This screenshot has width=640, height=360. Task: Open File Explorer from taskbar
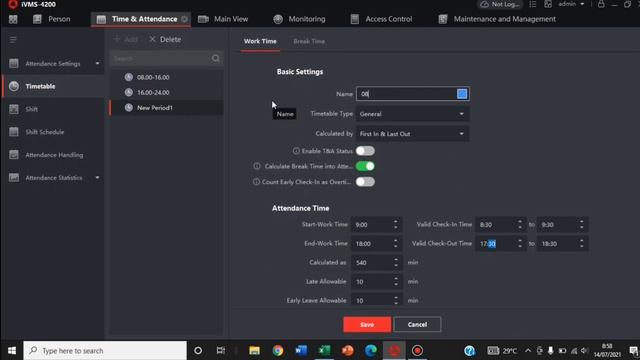pyautogui.click(x=254, y=351)
